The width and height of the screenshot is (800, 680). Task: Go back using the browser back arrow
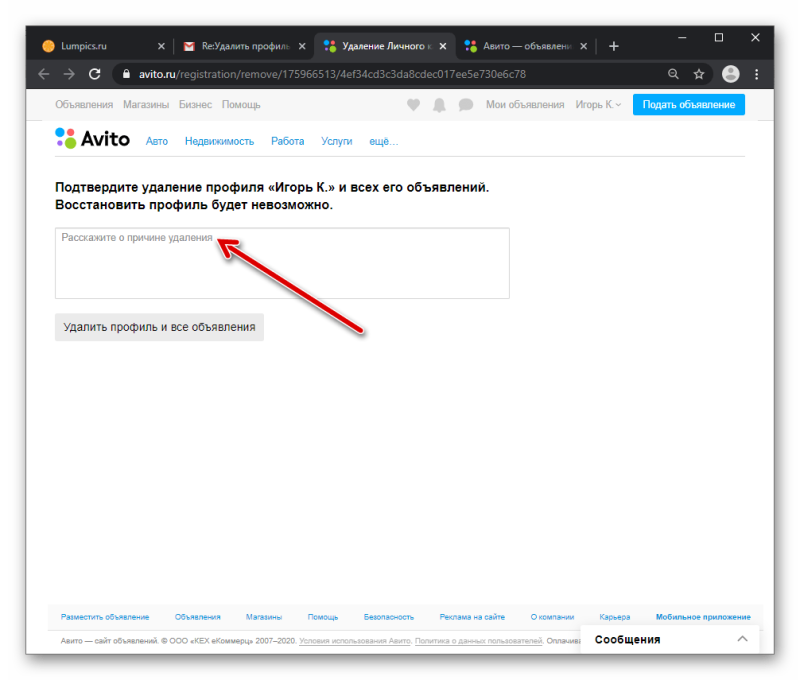pyautogui.click(x=44, y=74)
